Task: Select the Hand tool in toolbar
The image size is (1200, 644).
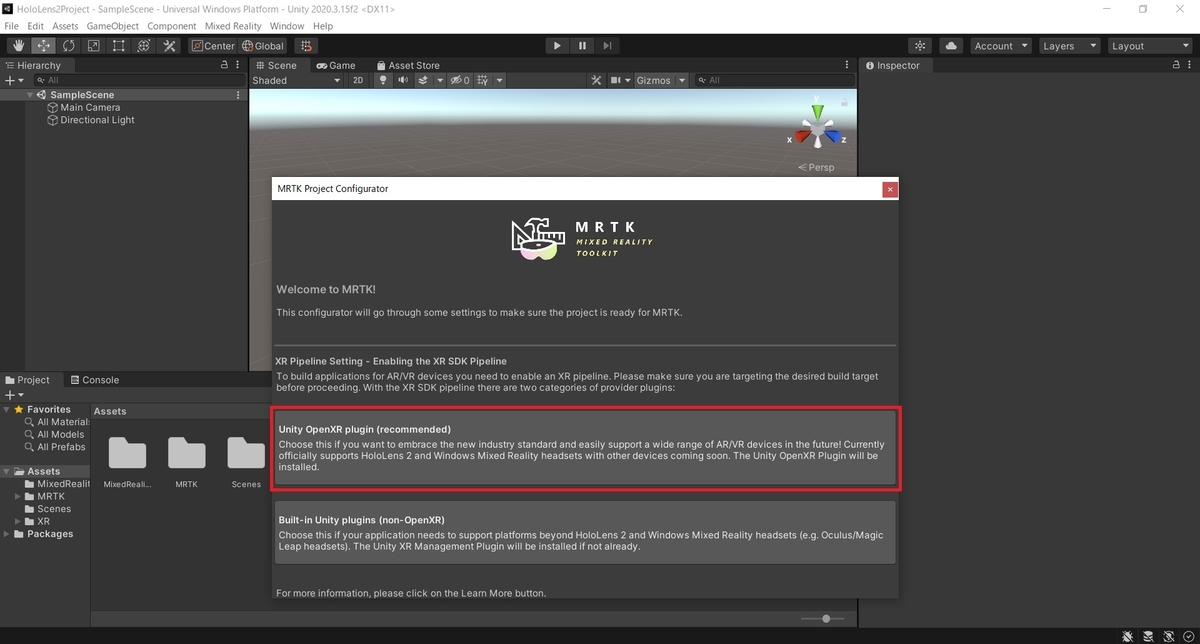Action: click(x=18, y=45)
